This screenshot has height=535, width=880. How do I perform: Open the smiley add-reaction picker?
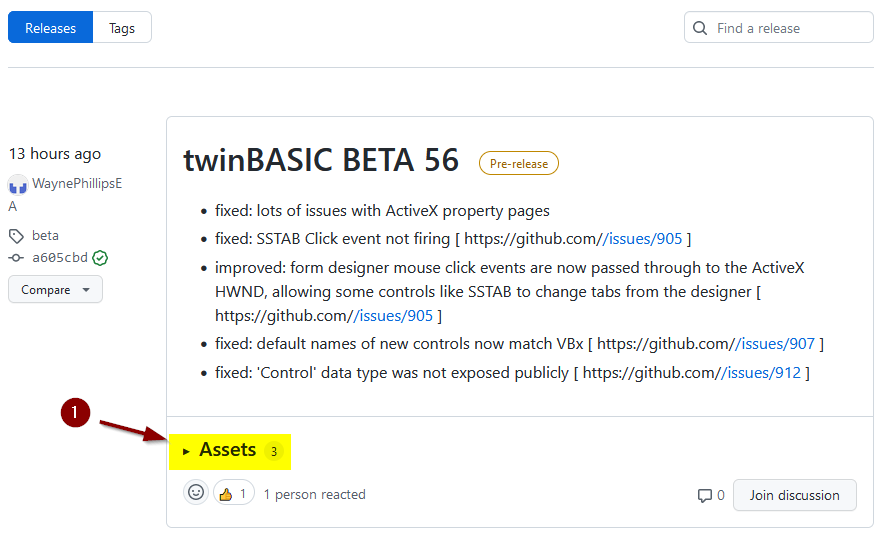[196, 493]
